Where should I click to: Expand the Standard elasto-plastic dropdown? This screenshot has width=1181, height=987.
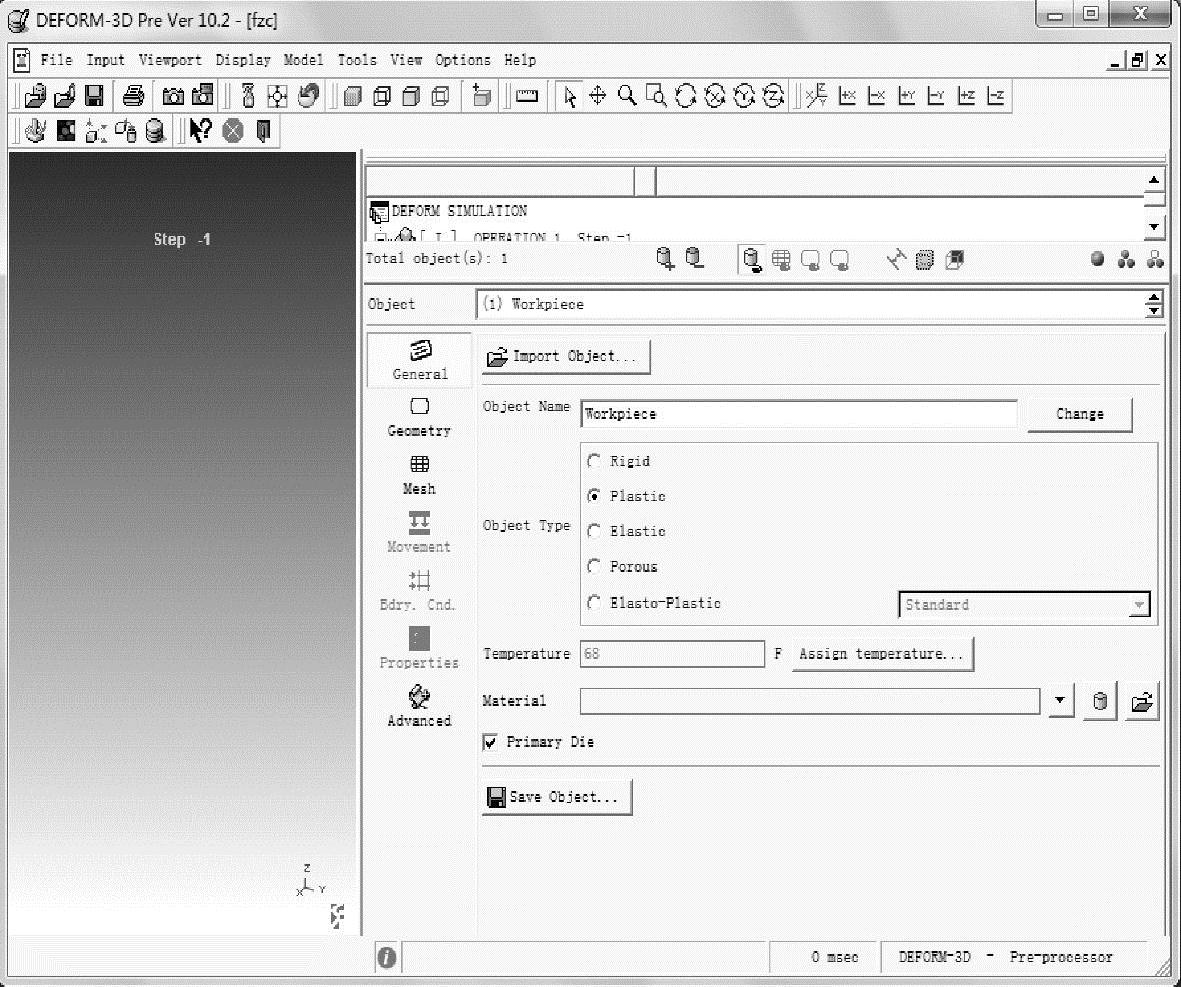1138,605
